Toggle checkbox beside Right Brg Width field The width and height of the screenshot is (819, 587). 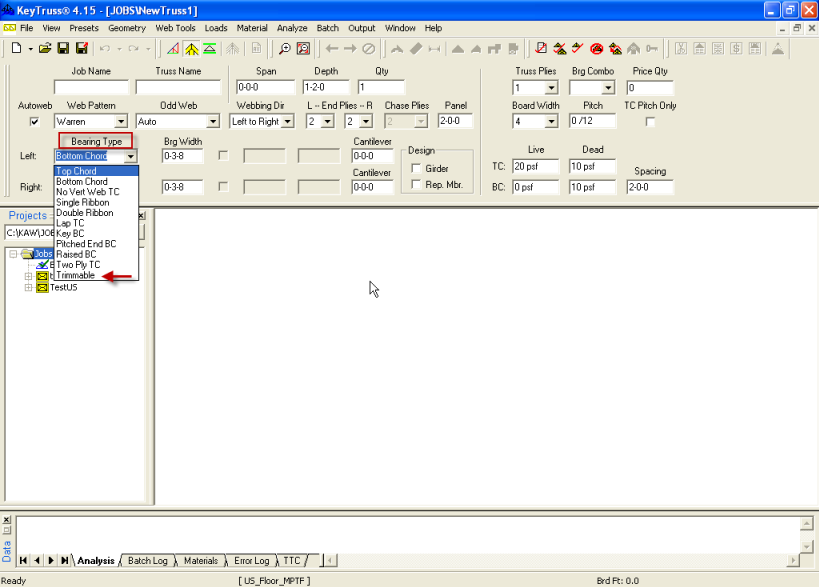(x=224, y=186)
